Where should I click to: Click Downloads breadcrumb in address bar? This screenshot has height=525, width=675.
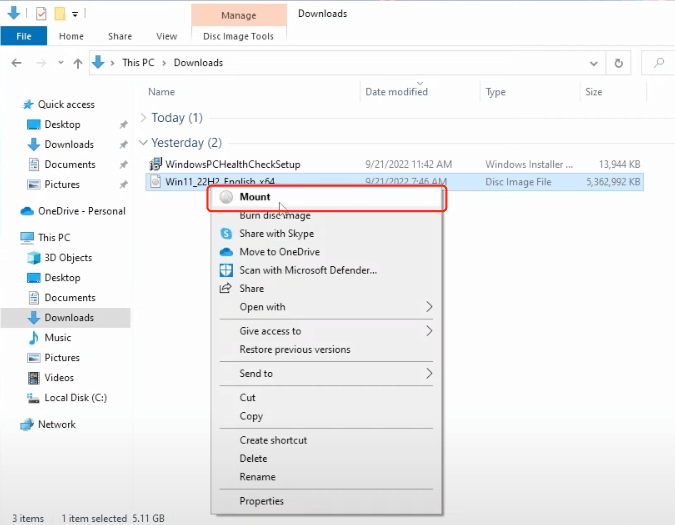point(198,63)
